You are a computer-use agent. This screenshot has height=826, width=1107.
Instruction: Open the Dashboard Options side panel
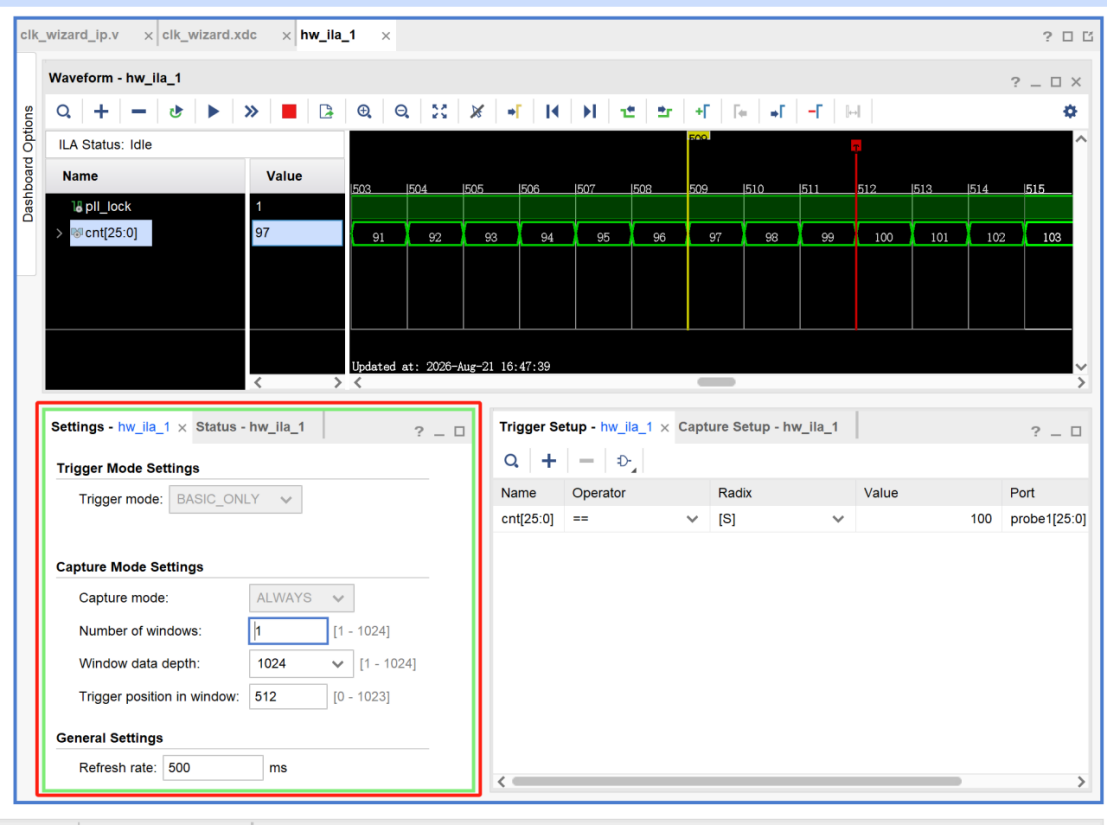pos(28,164)
